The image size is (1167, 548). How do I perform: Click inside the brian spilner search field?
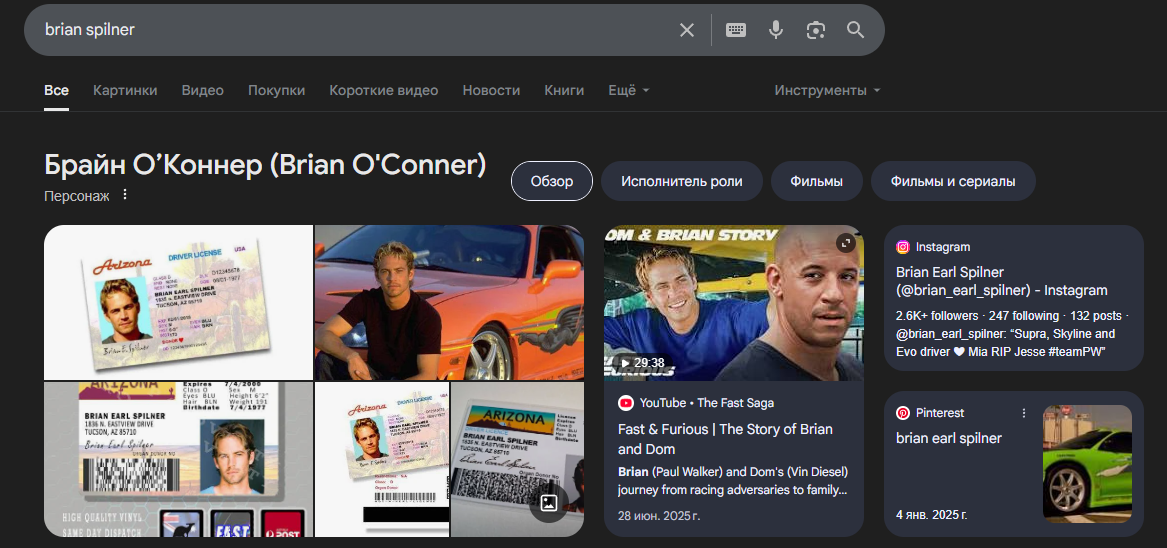350,30
